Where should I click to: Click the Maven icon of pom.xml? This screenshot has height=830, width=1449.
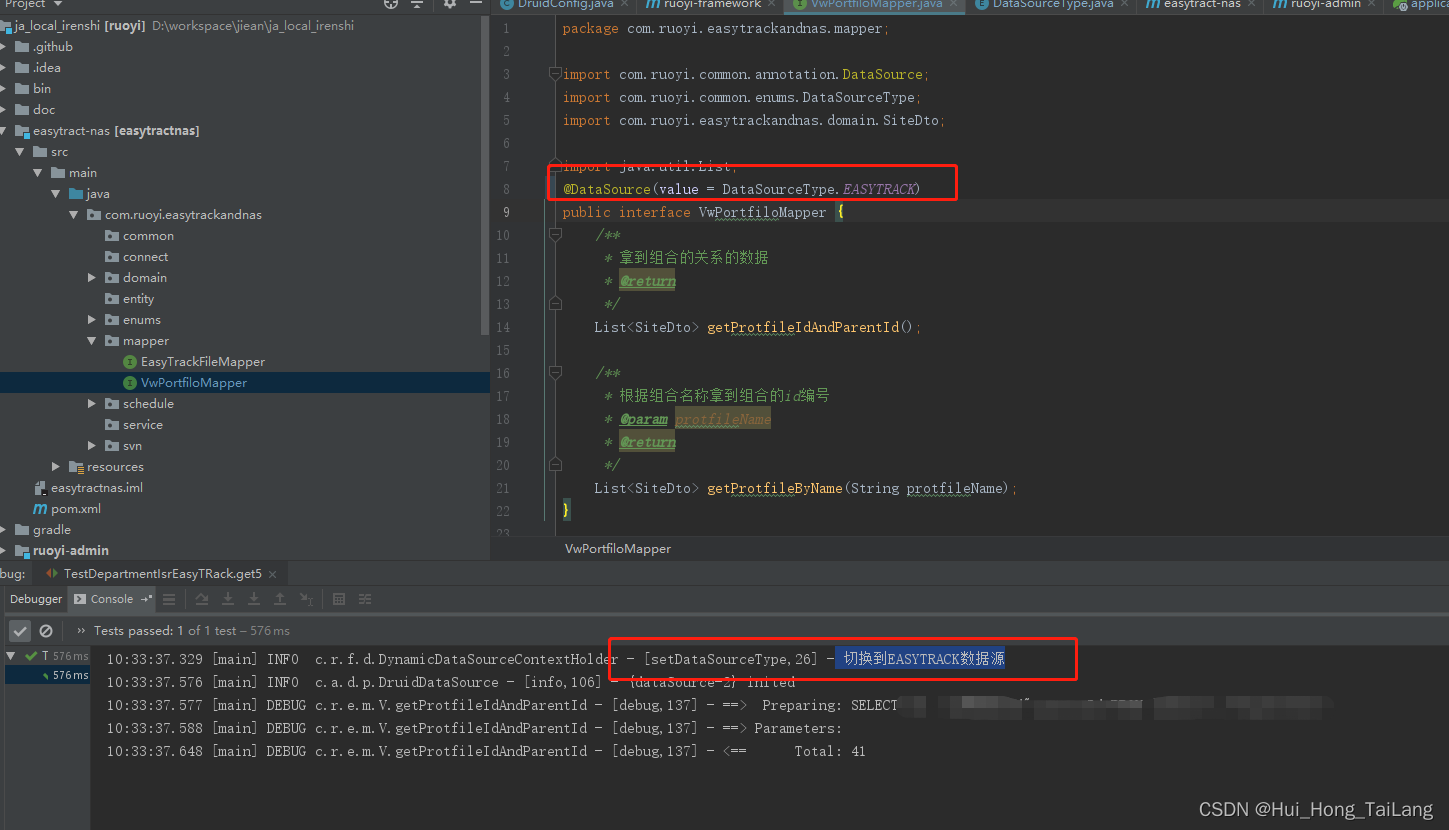click(x=40, y=509)
